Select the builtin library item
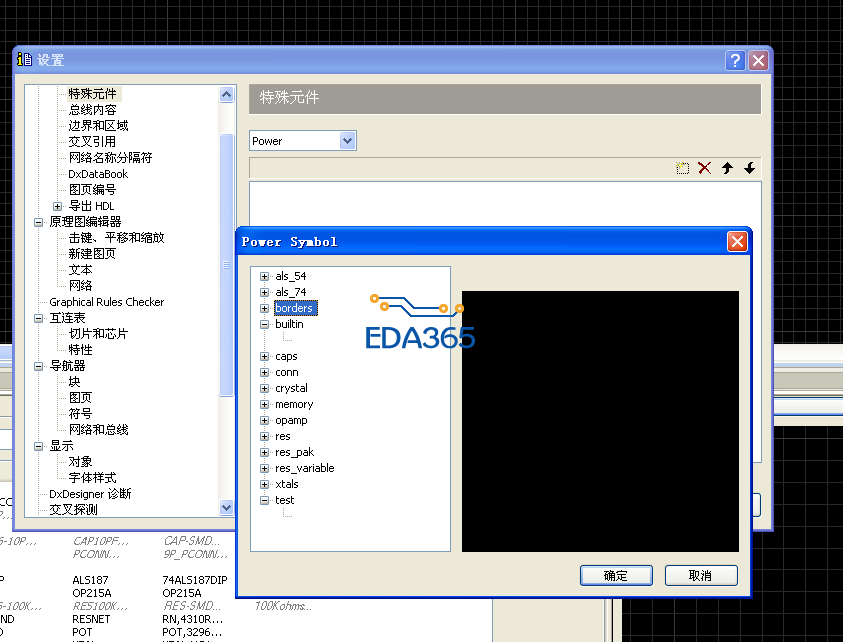 click(x=289, y=324)
